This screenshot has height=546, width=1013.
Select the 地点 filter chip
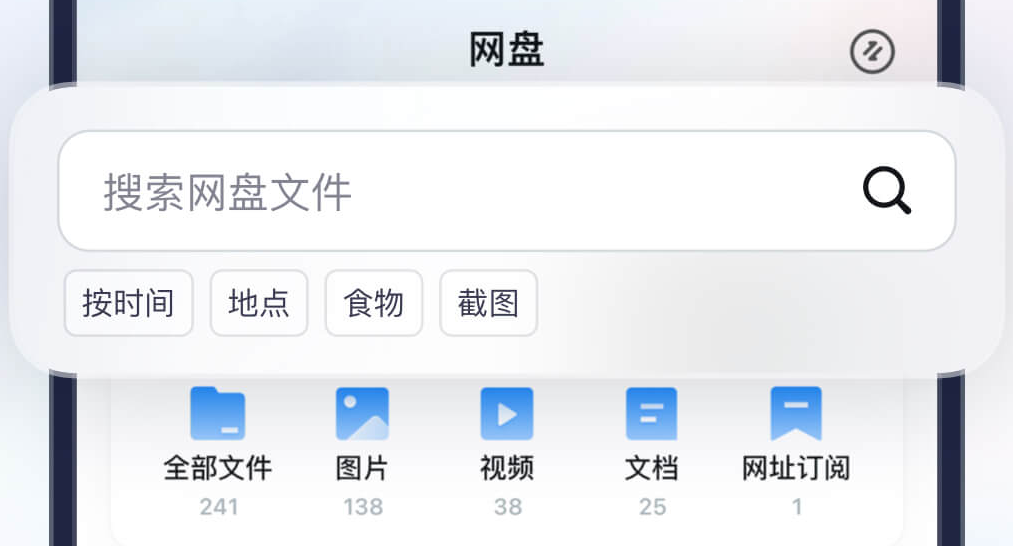coord(259,303)
